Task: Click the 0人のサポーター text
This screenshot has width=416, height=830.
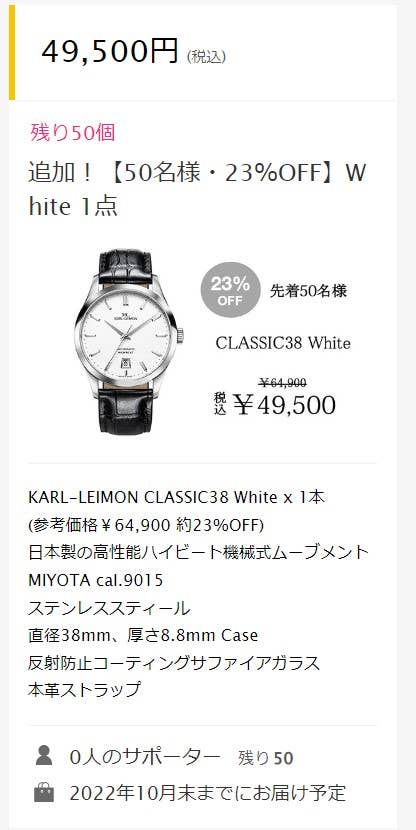Action: click(x=145, y=757)
